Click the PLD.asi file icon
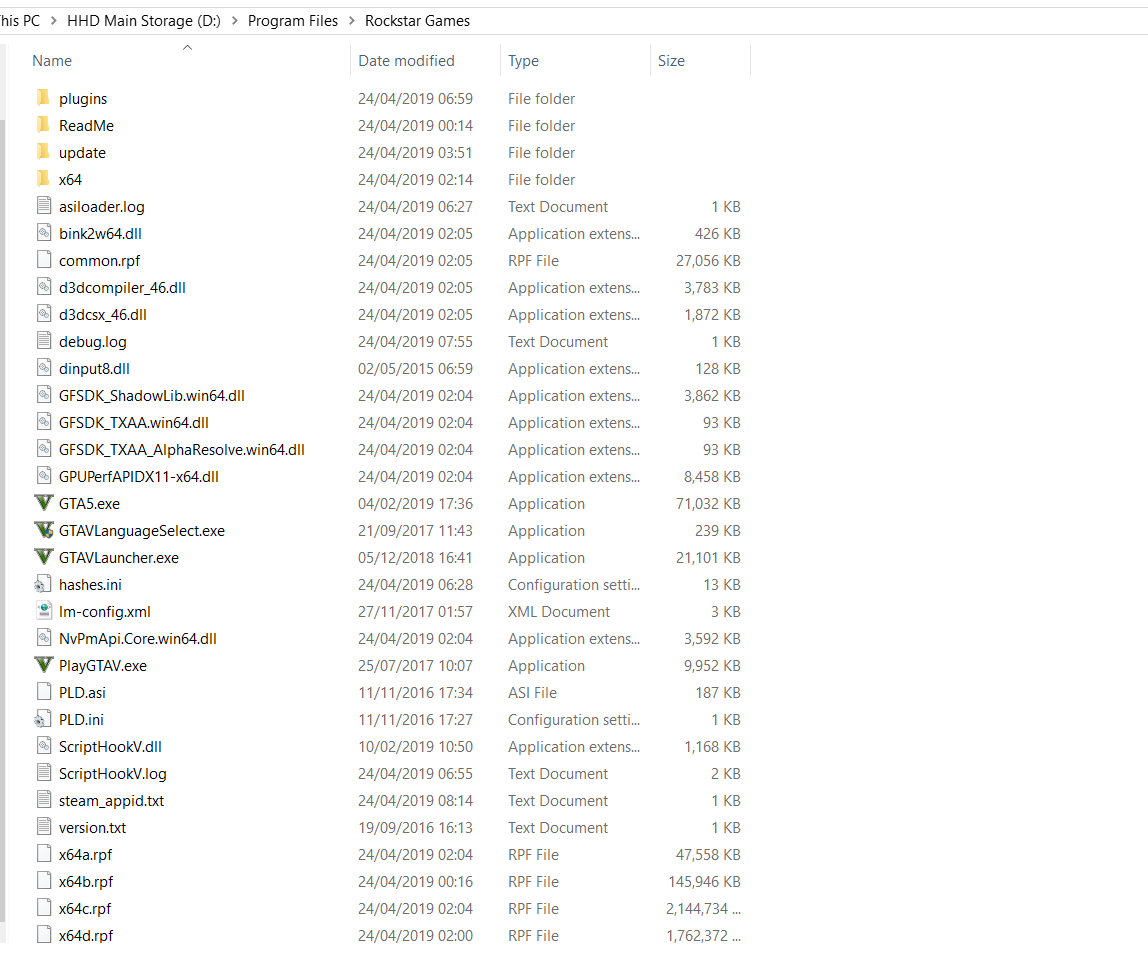This screenshot has width=1148, height=969. point(44,692)
